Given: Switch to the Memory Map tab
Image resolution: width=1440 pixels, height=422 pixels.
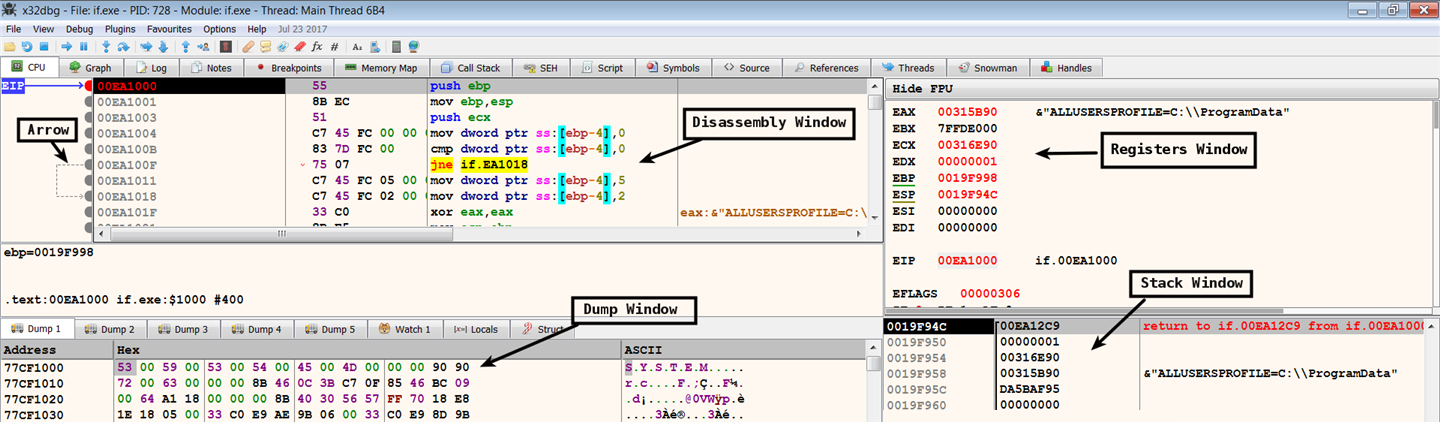Looking at the screenshot, I should coord(380,68).
